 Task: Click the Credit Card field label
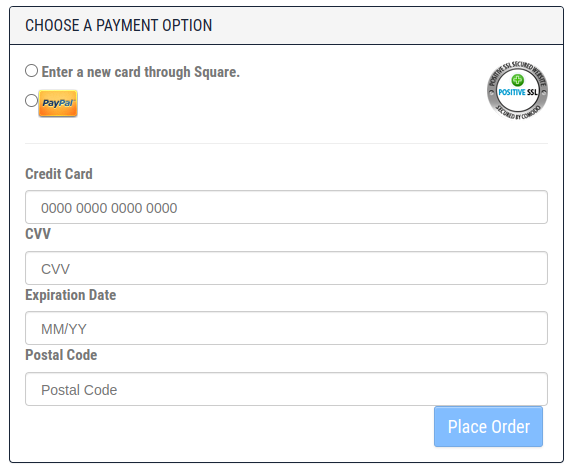tap(59, 174)
